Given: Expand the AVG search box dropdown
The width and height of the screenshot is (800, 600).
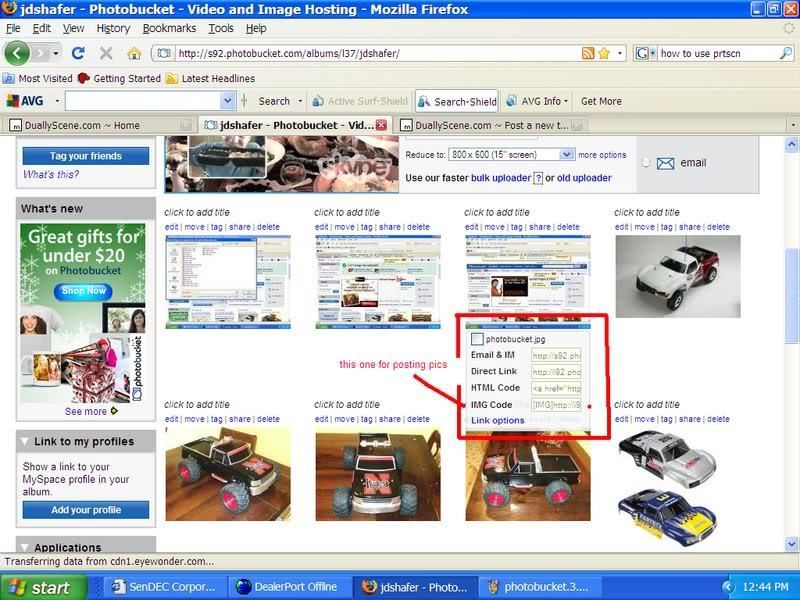Looking at the screenshot, I should 228,101.
